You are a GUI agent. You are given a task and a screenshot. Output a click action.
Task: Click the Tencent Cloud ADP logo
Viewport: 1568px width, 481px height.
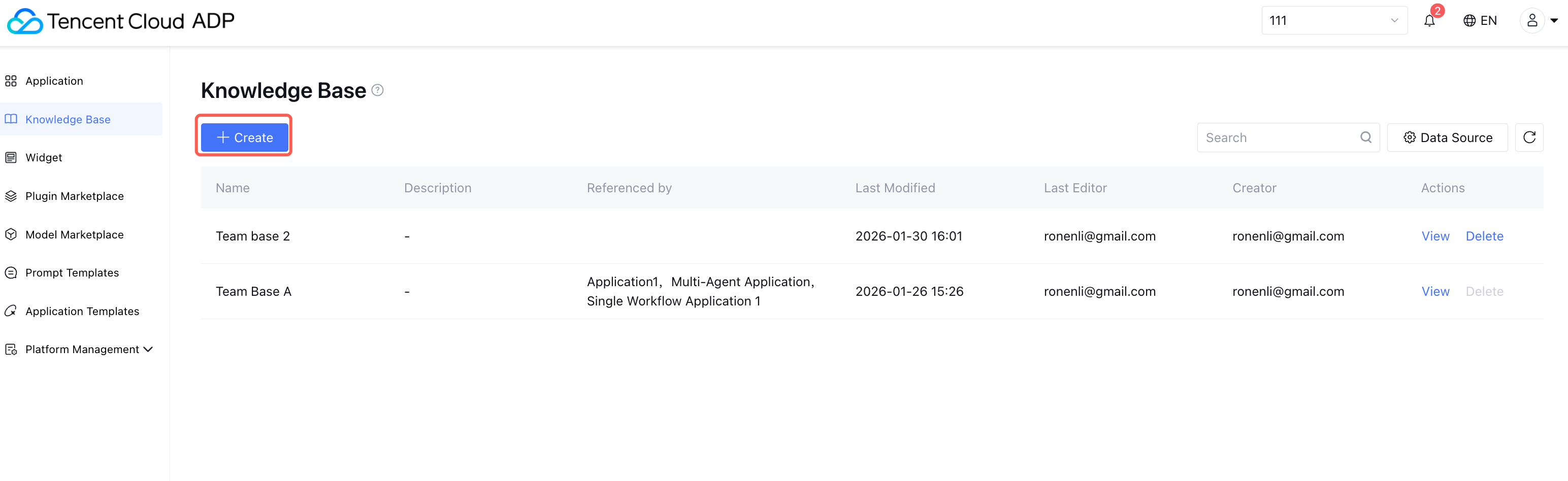click(120, 21)
